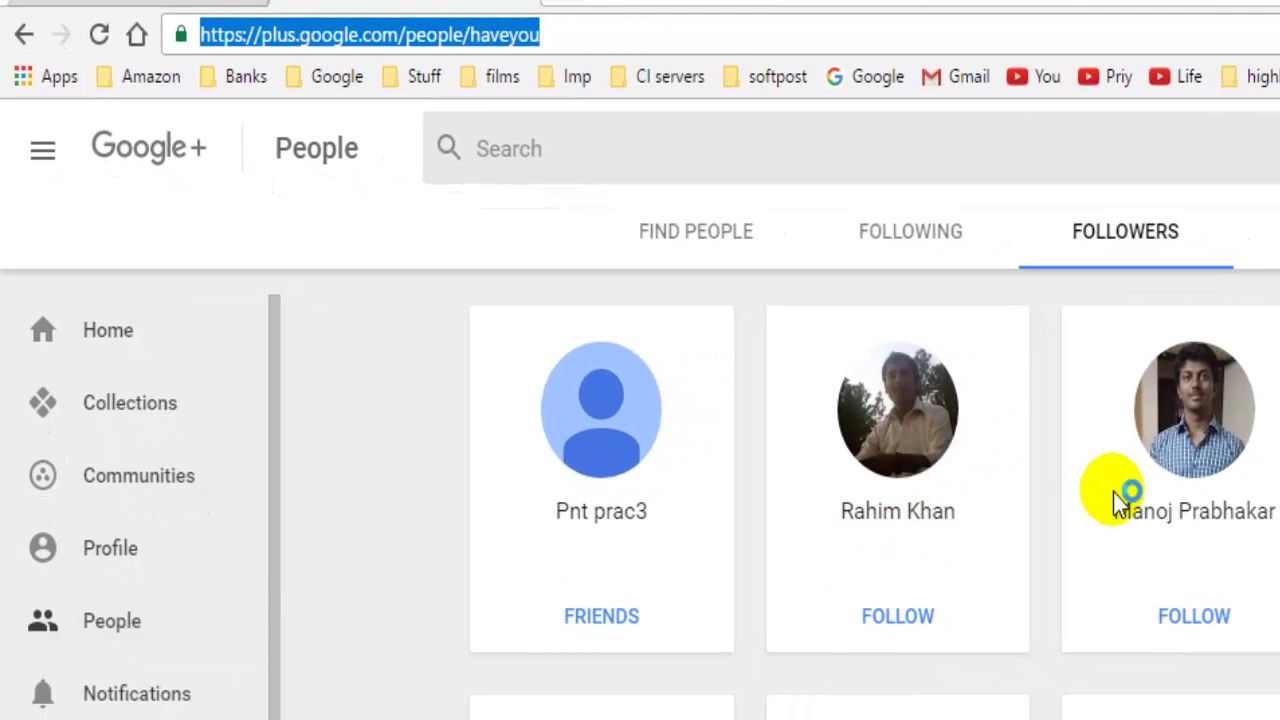Select the Followers tab

(x=1125, y=231)
